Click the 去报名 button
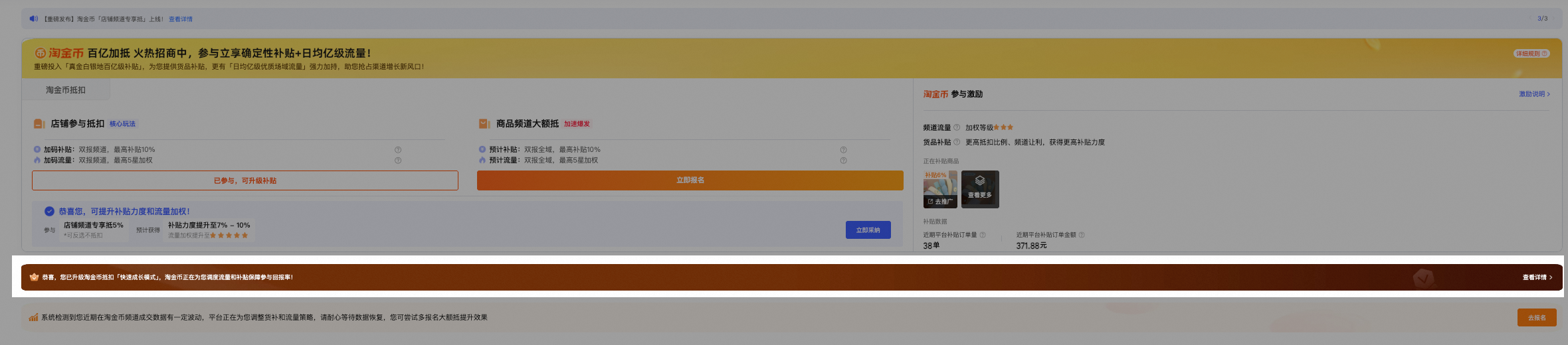1568x345 pixels. point(1537,318)
